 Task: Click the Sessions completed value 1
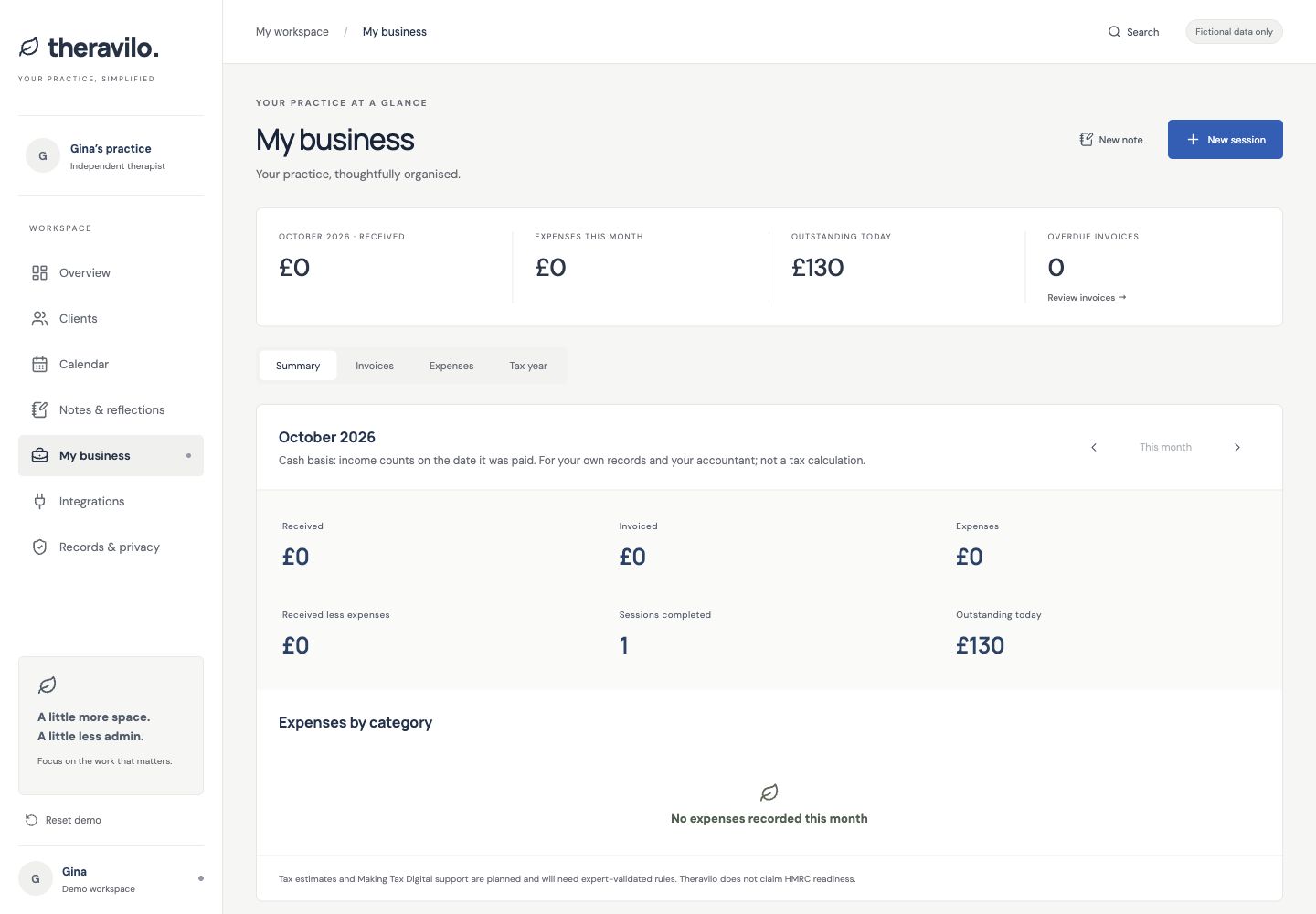624,645
